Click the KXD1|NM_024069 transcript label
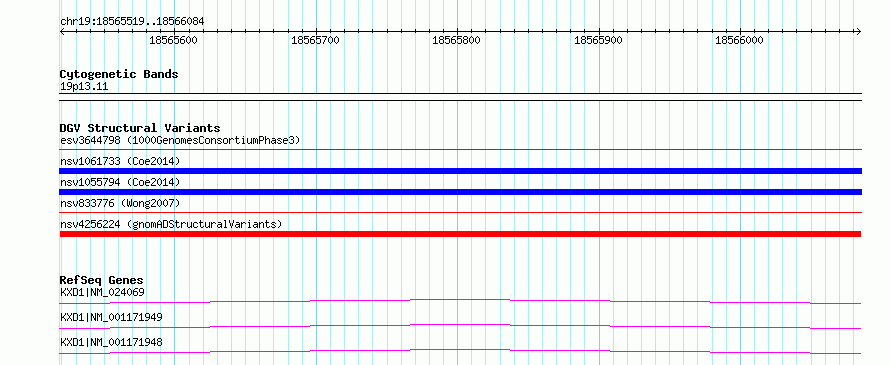This screenshot has width=890, height=365. coord(102,293)
